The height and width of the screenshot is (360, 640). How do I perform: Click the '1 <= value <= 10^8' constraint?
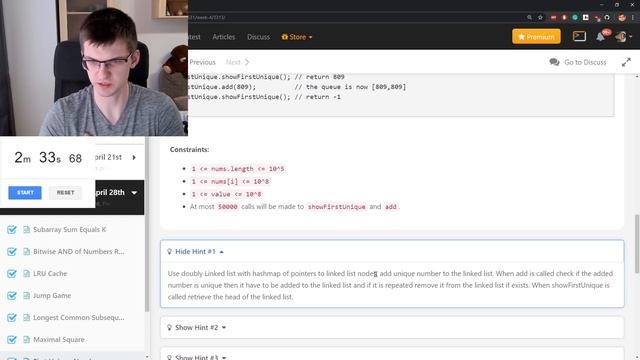[x=227, y=194]
